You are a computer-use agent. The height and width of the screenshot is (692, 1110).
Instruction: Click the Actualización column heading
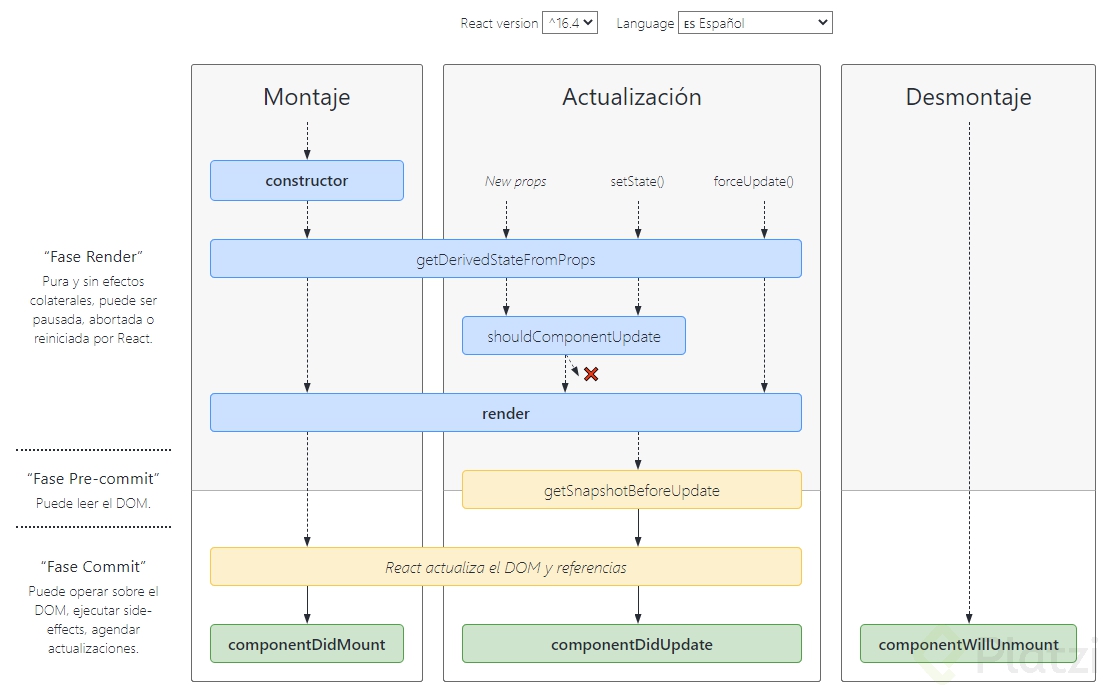click(x=632, y=97)
